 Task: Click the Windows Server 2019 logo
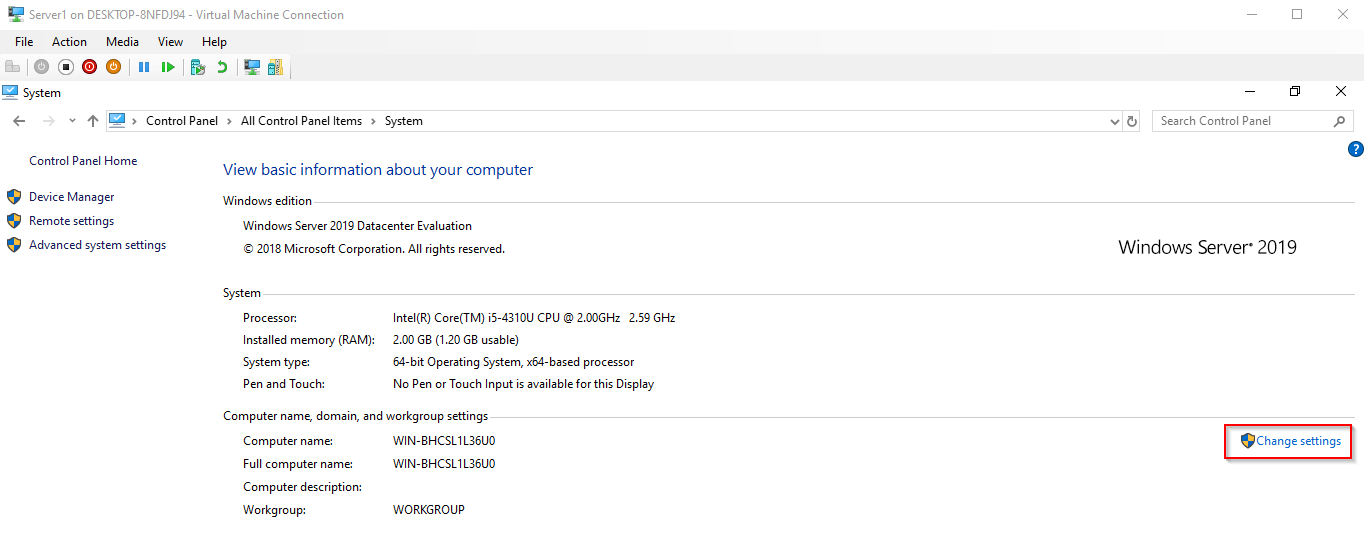point(1207,247)
